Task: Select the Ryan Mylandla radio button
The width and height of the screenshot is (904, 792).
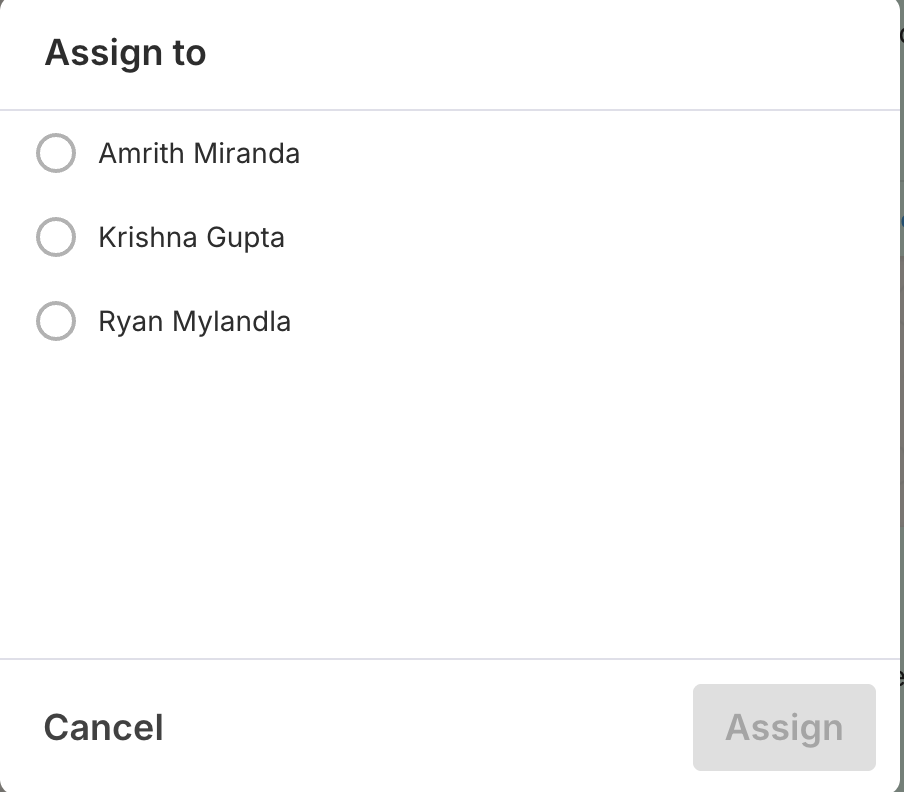Action: (56, 322)
